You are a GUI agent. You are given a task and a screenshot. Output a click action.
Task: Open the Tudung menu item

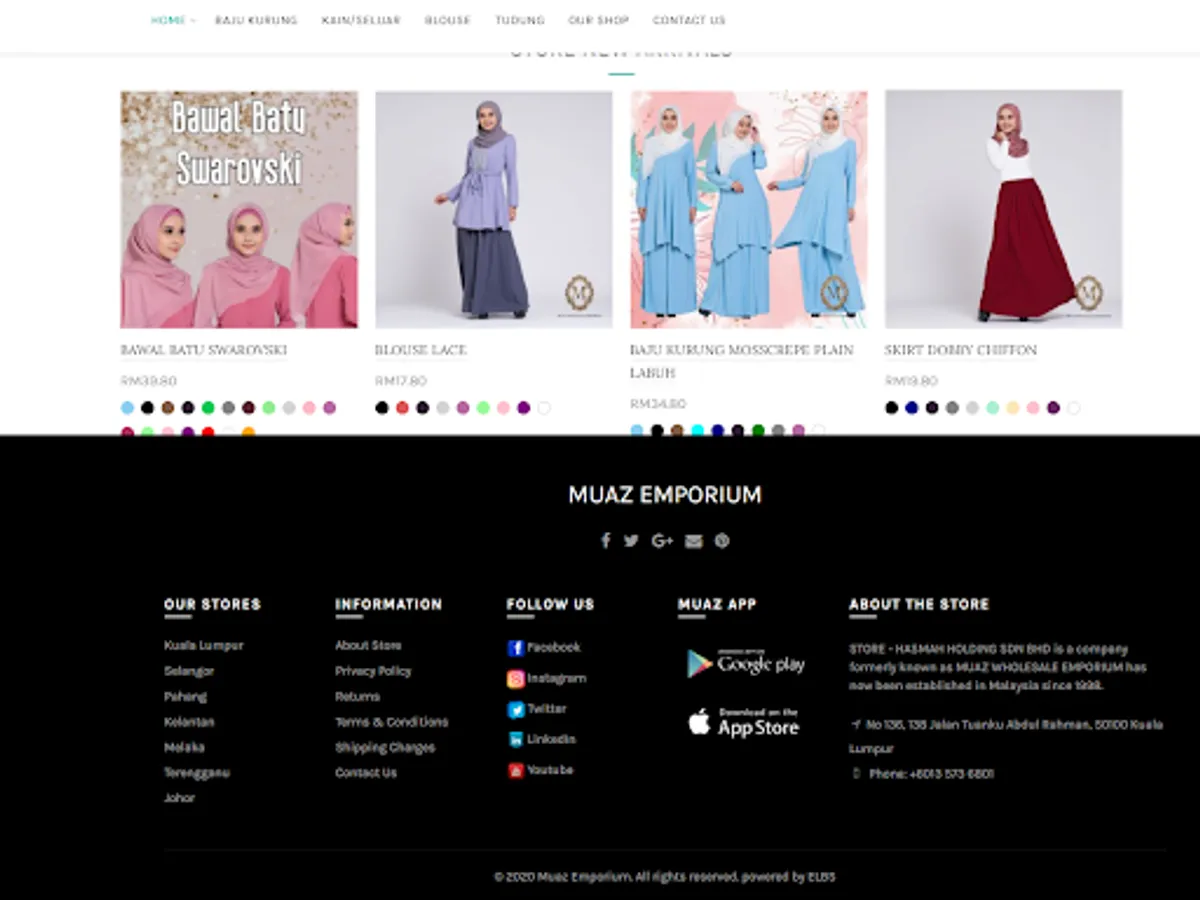point(520,20)
